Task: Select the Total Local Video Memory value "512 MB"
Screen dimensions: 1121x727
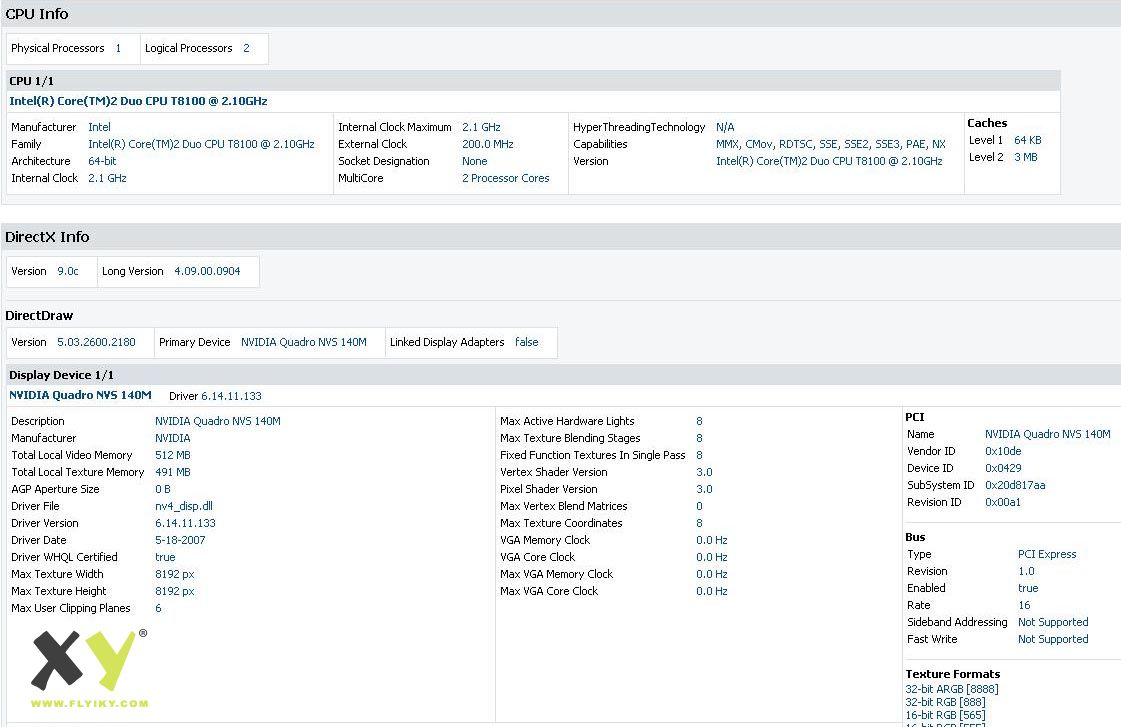Action: pos(173,455)
